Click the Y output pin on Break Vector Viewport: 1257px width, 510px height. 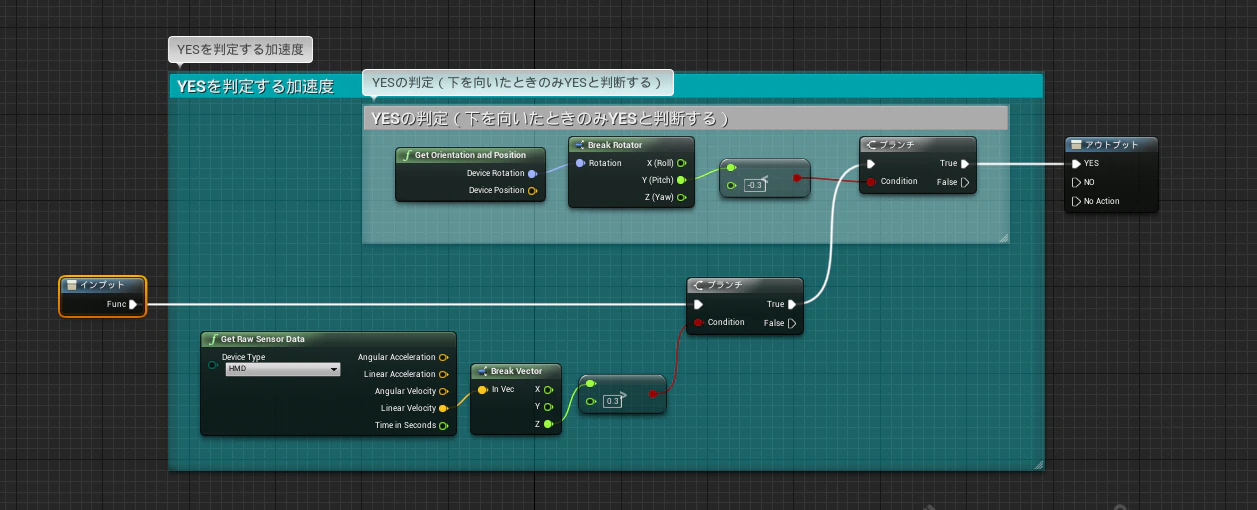[x=548, y=406]
